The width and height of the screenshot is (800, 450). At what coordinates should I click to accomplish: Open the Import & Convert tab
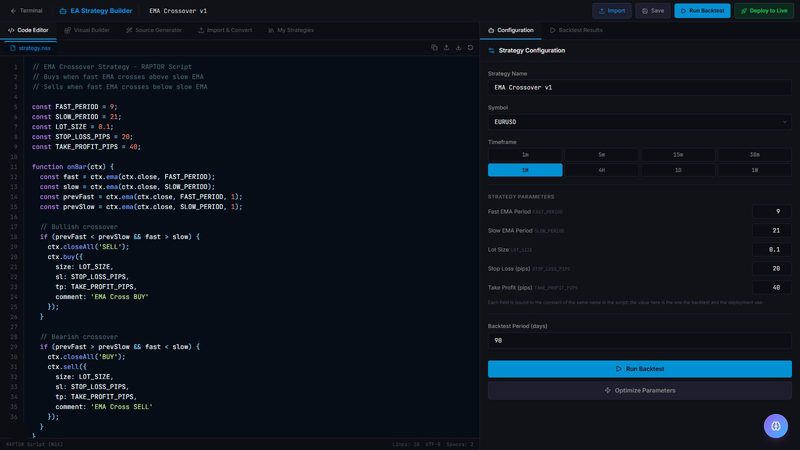(x=225, y=30)
